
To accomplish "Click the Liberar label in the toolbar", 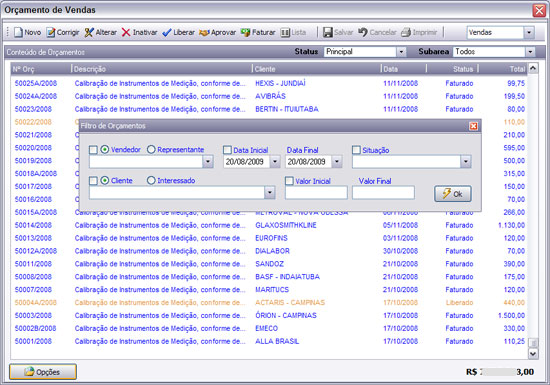I will [184, 33].
